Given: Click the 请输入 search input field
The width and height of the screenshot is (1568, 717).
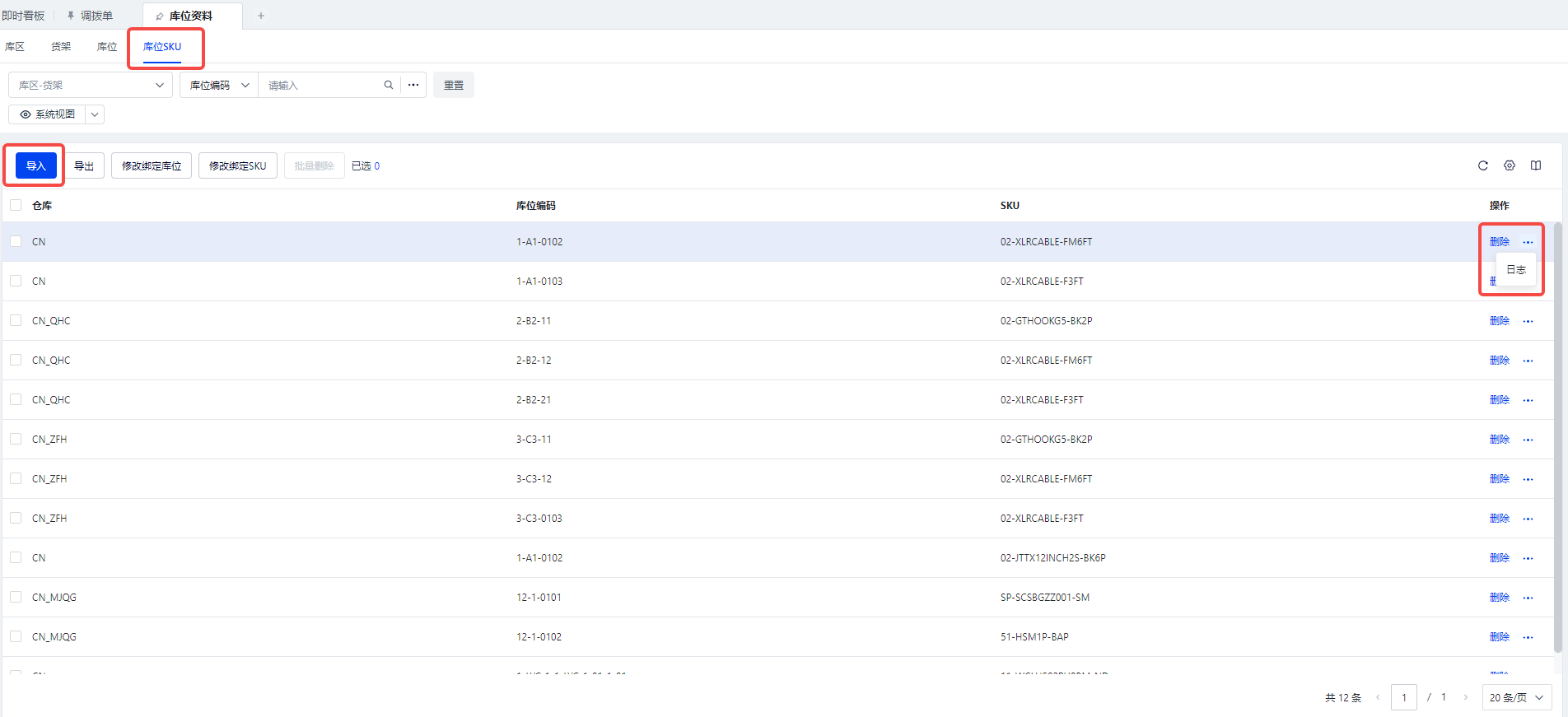Looking at the screenshot, I should [321, 85].
